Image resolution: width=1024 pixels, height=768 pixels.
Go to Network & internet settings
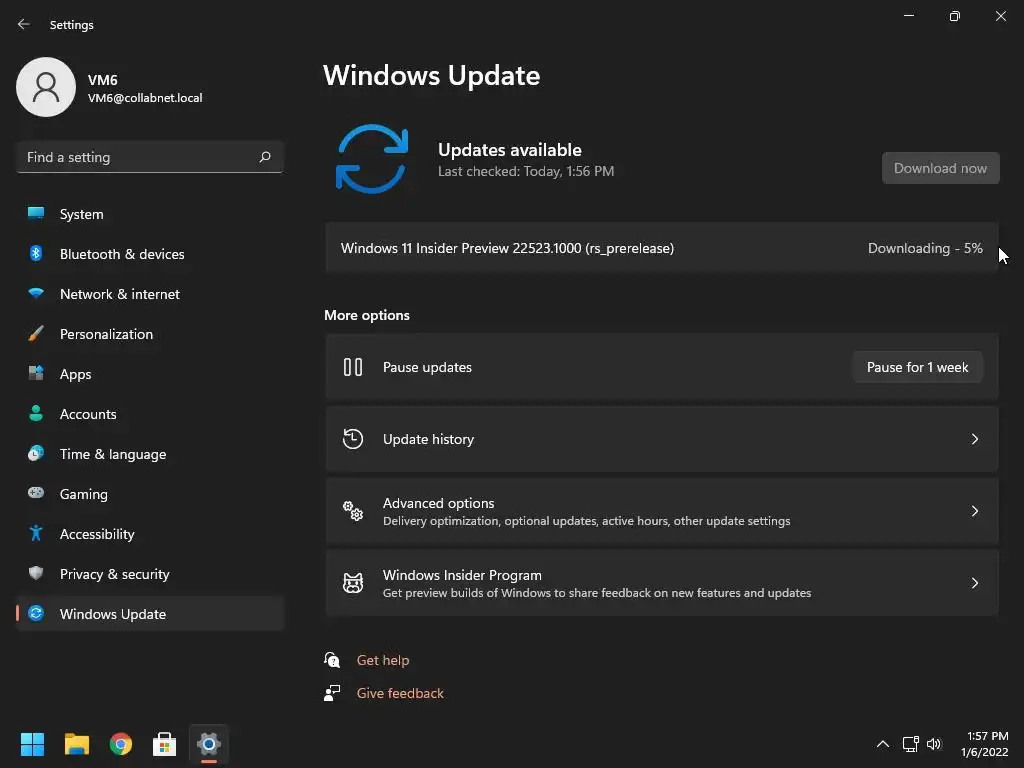(150, 293)
